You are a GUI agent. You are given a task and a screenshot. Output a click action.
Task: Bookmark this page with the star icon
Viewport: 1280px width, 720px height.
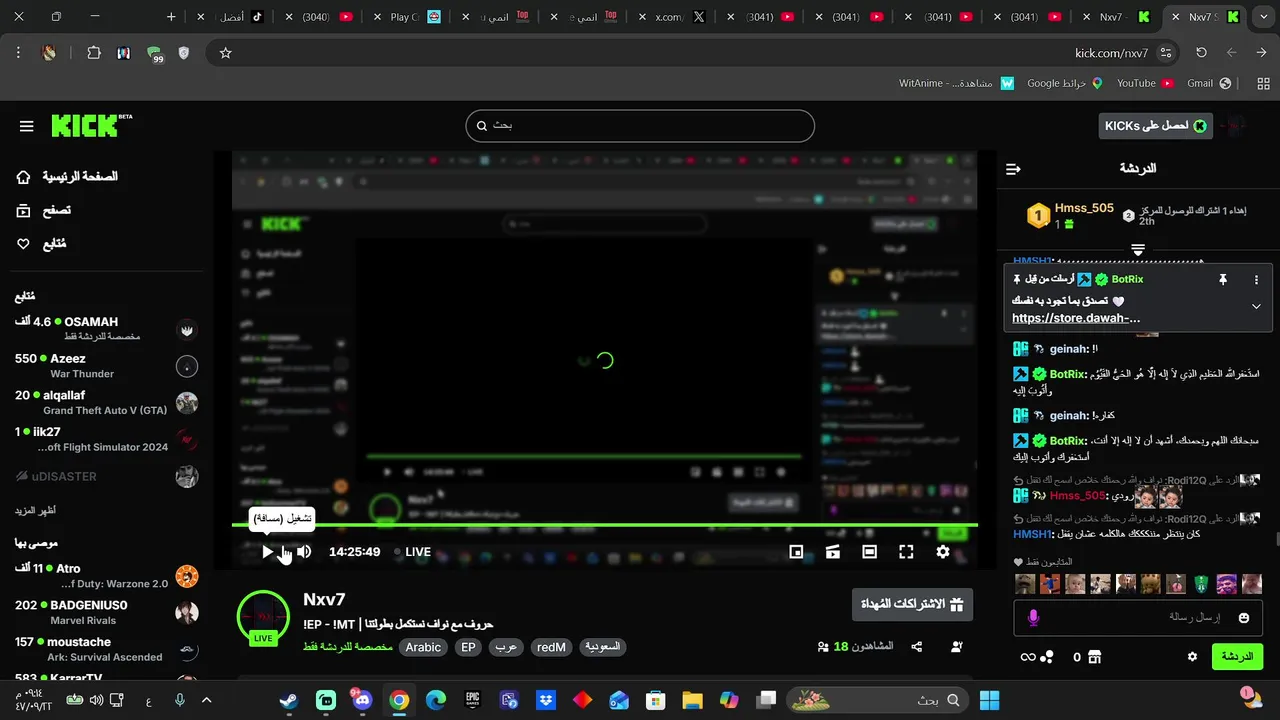click(226, 53)
